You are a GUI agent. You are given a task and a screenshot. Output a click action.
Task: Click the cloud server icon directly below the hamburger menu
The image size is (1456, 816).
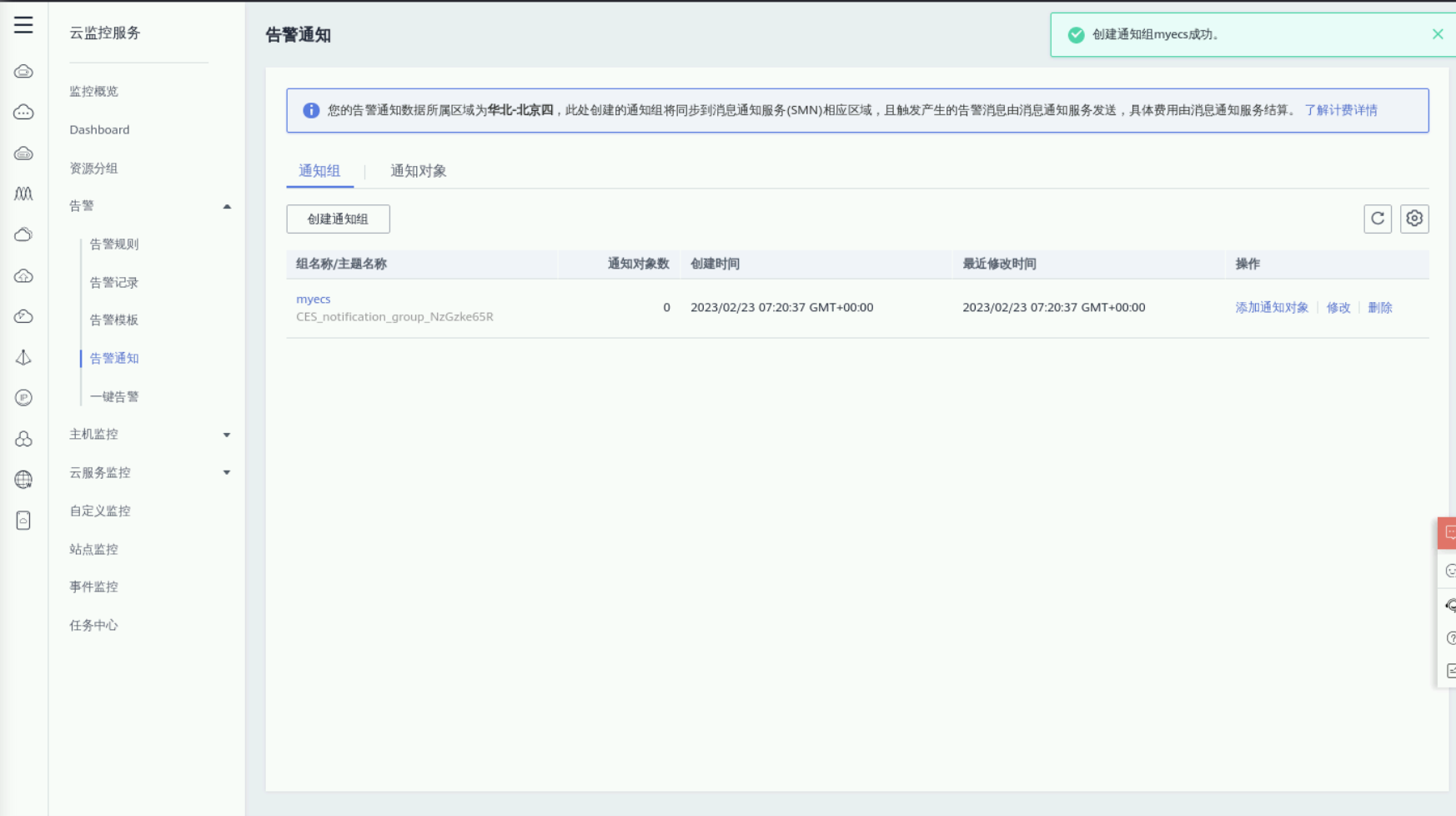23,72
